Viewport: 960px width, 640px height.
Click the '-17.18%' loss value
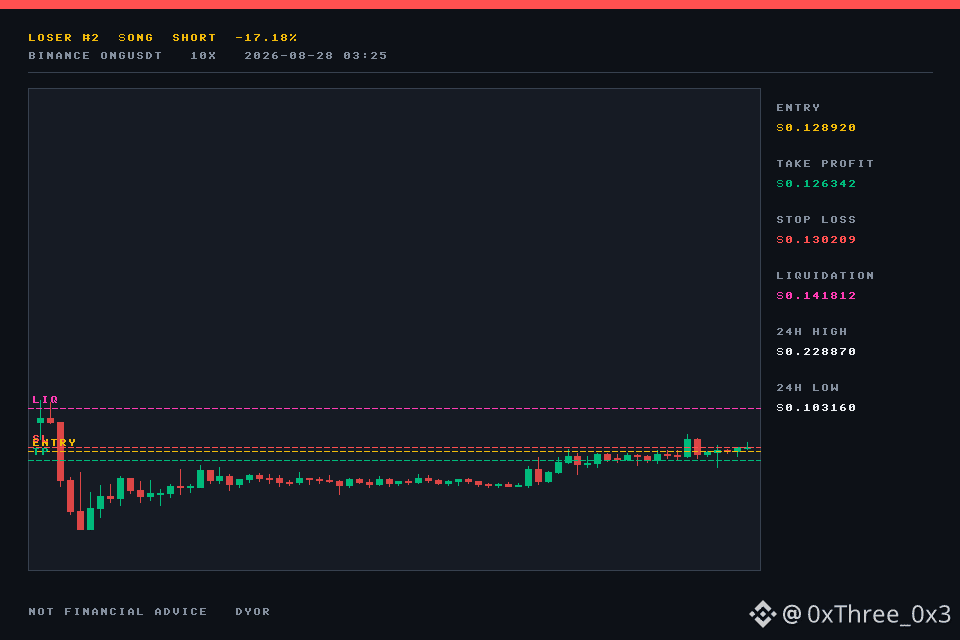266,37
